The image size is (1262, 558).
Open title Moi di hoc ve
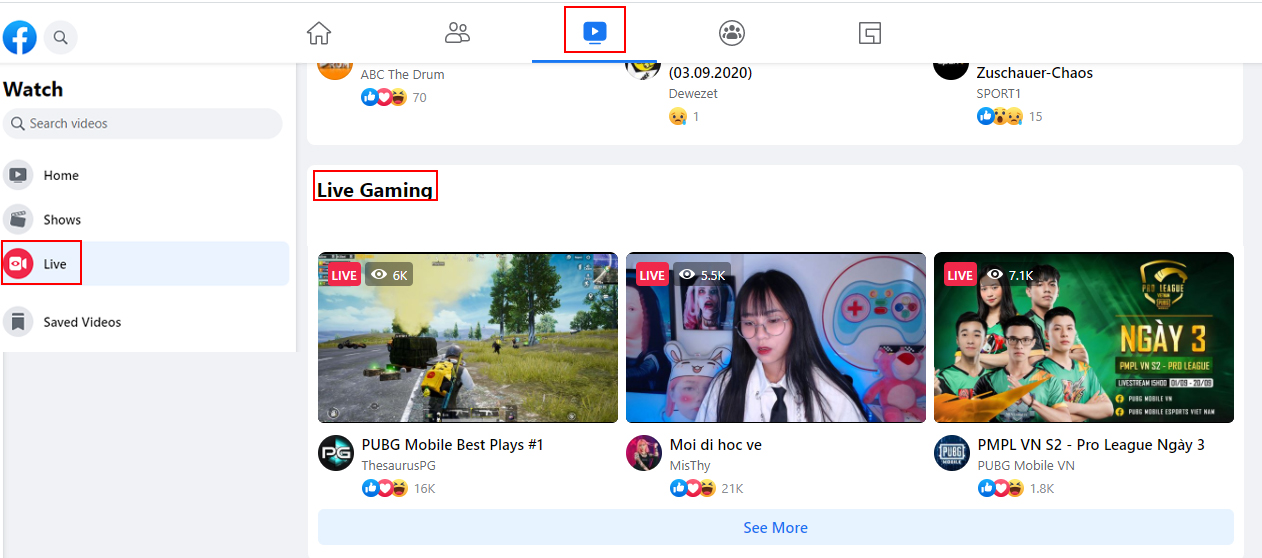click(715, 445)
